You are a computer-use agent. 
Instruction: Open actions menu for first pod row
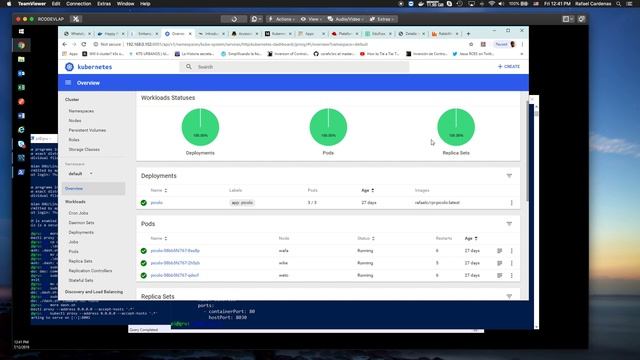(511, 251)
